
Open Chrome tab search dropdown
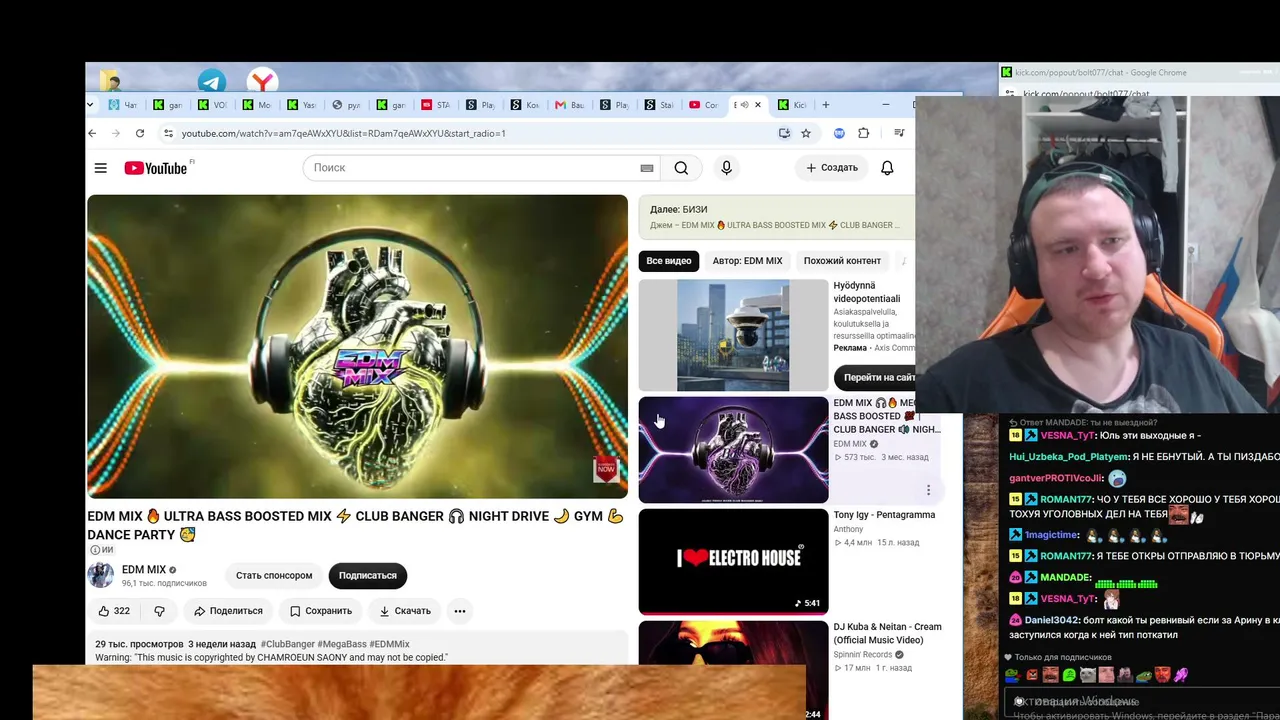(90, 105)
